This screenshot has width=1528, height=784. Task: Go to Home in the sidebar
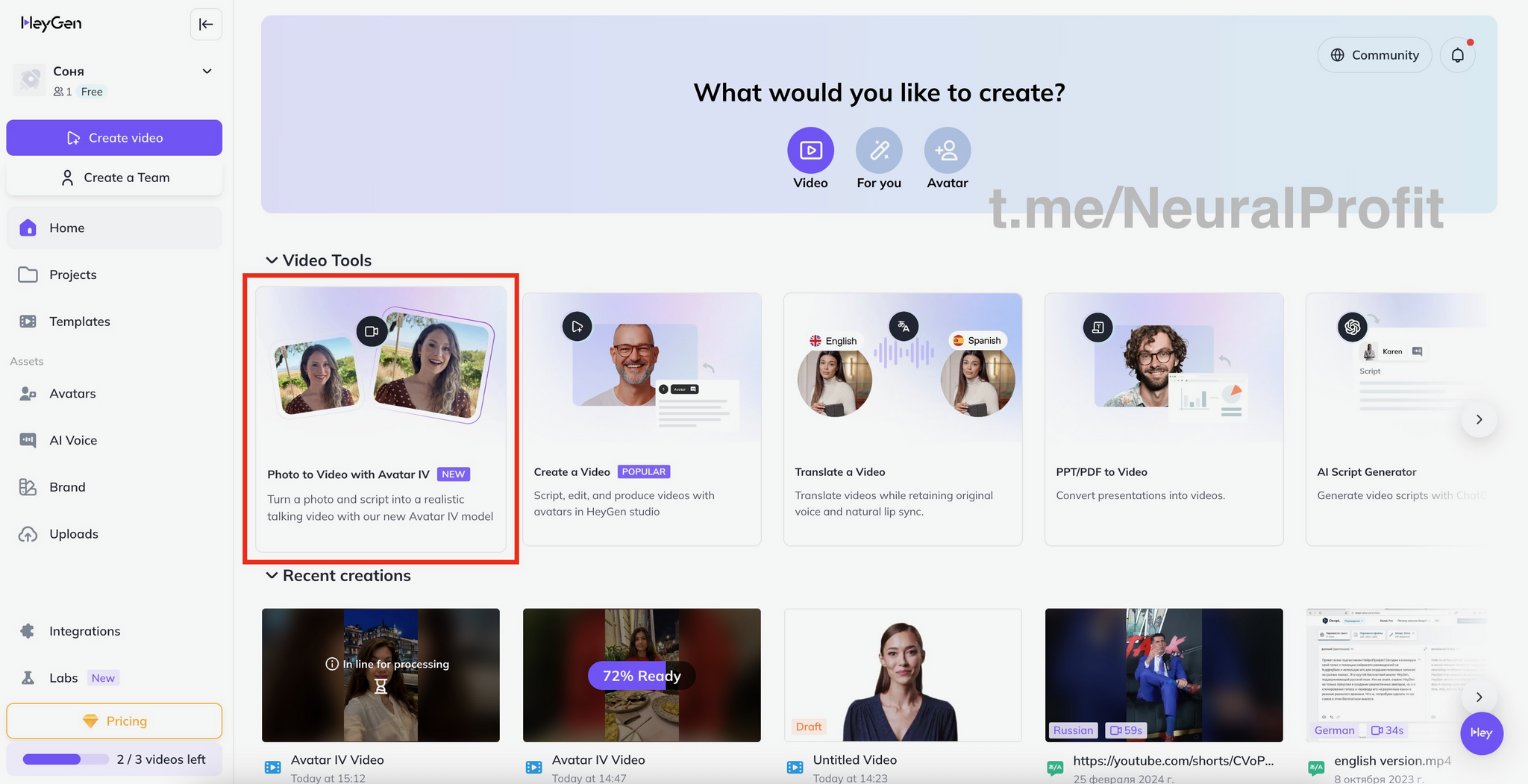(x=114, y=228)
